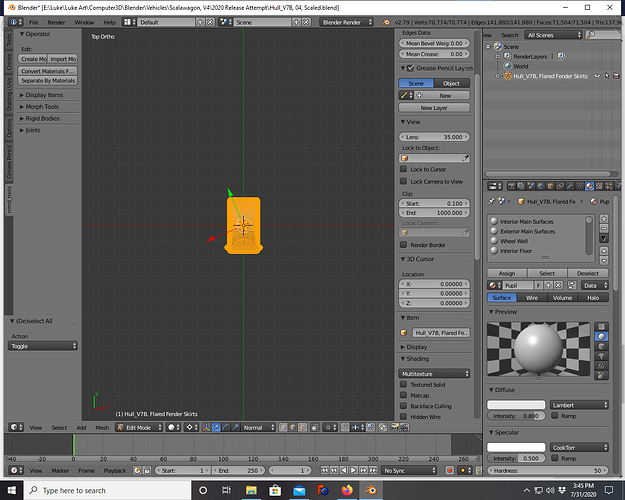Toggle visibility eye of Hull_V7B object in outliner
This screenshot has width=625, height=500.
(597, 76)
